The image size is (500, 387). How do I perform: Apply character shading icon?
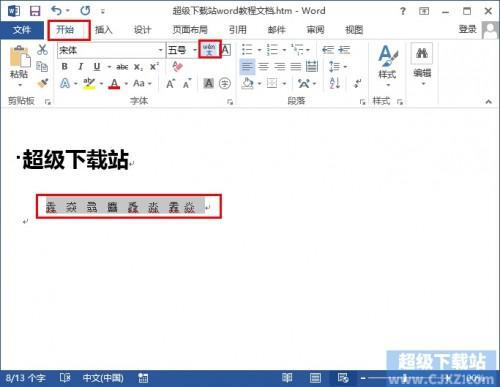tap(209, 83)
